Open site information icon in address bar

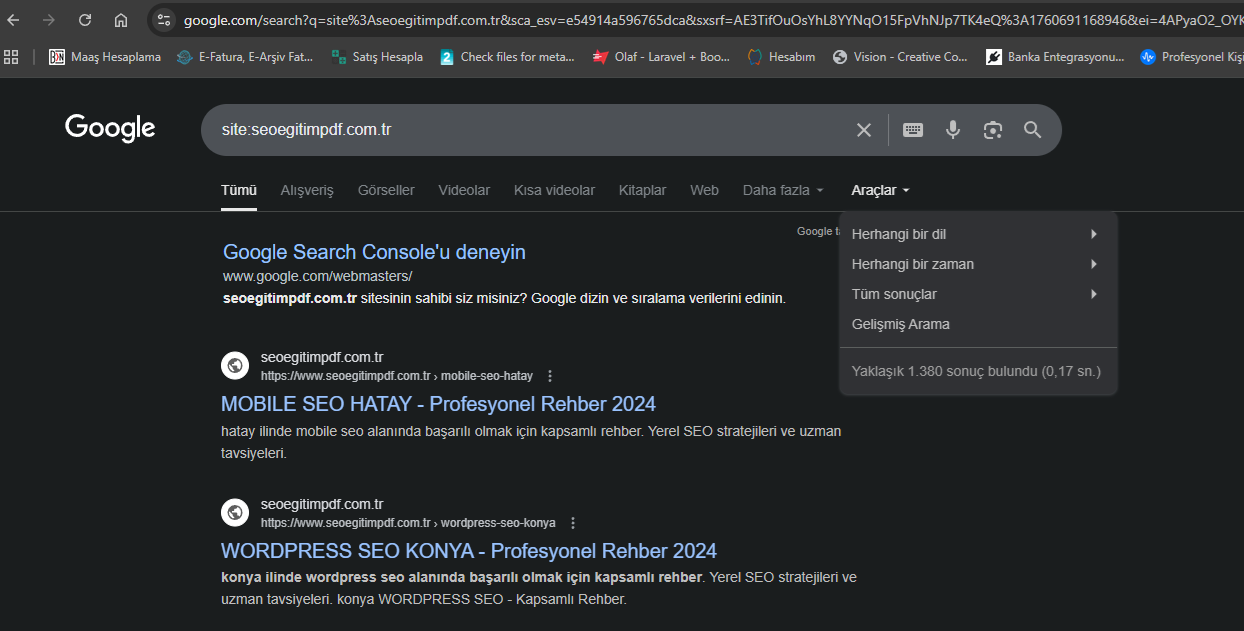[165, 20]
